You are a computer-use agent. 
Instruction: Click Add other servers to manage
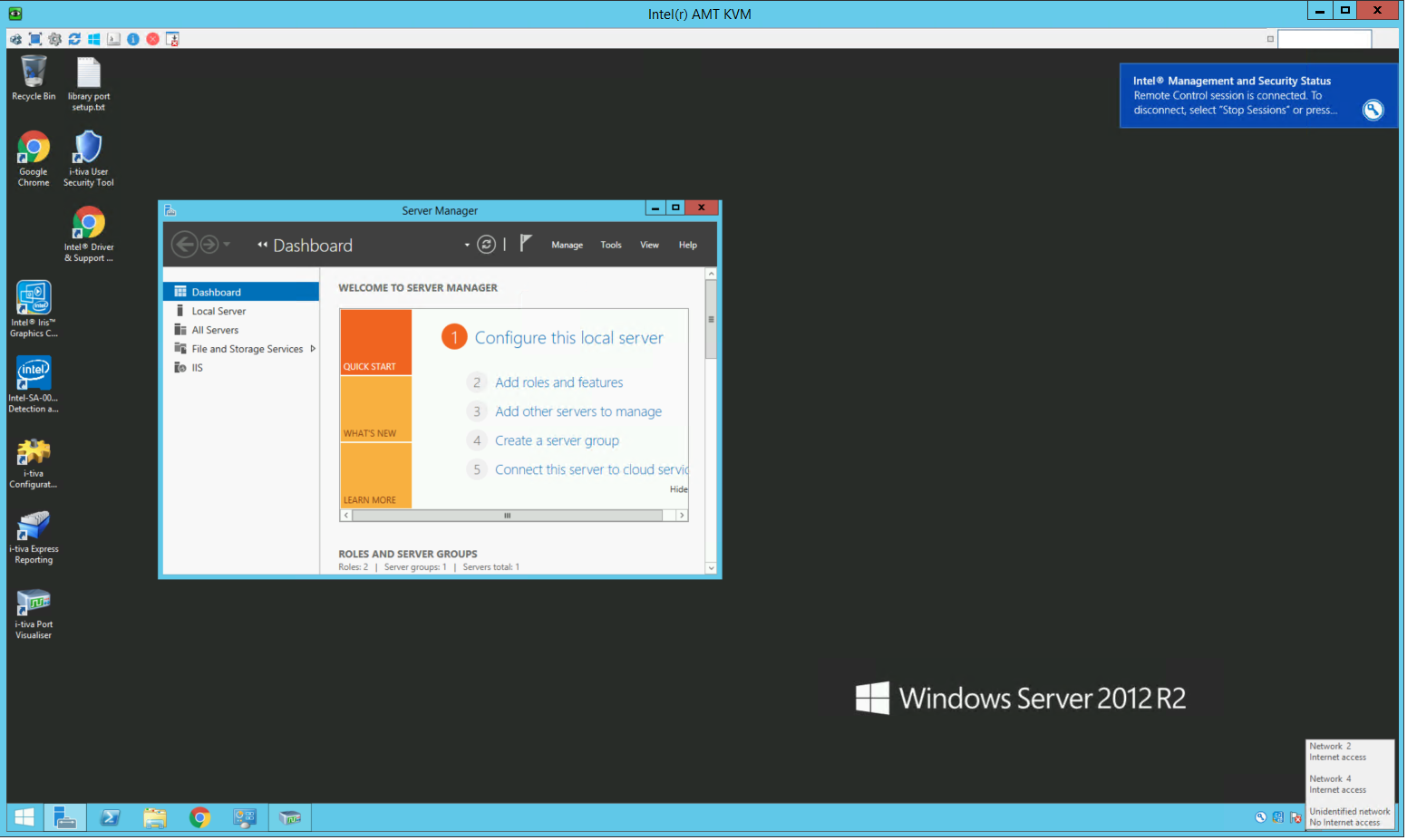click(x=578, y=412)
